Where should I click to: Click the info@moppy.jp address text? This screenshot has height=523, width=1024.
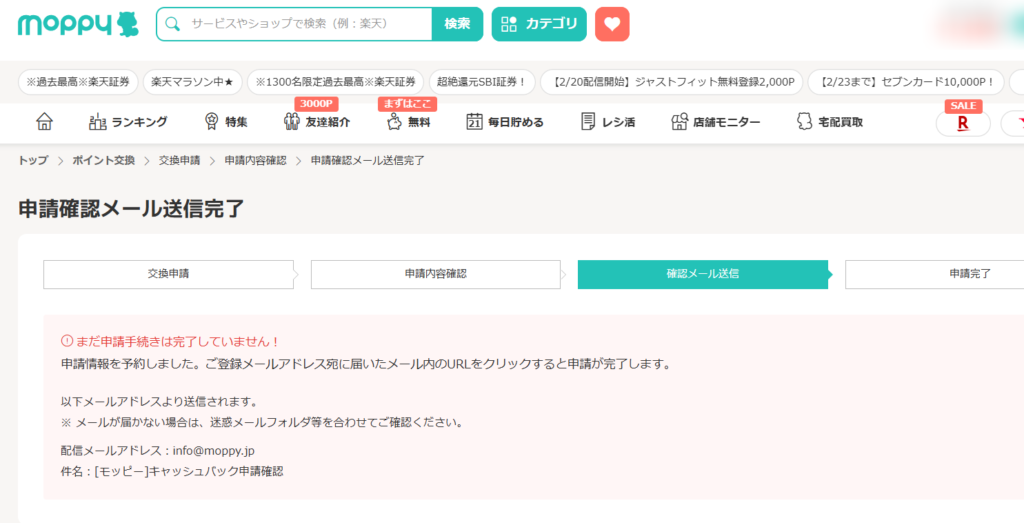[214, 451]
